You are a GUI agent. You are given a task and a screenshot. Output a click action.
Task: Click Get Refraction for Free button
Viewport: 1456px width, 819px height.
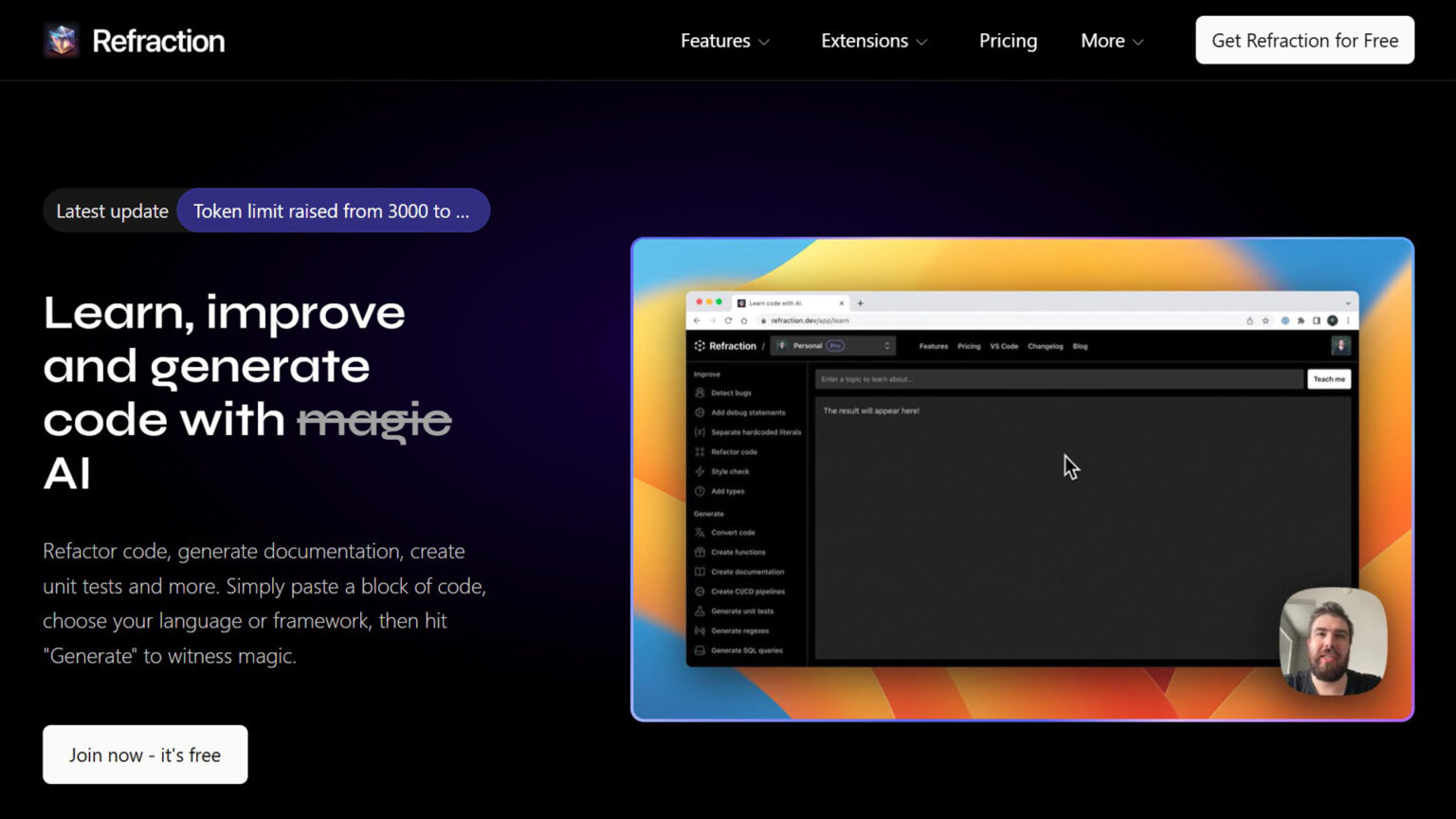[x=1304, y=41]
